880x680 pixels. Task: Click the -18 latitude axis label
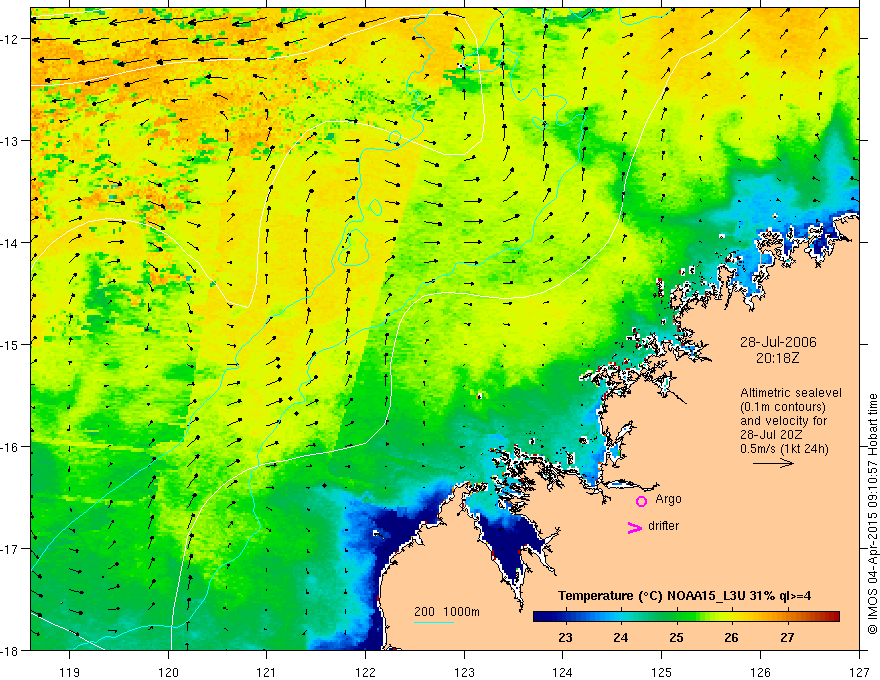click(x=10, y=650)
